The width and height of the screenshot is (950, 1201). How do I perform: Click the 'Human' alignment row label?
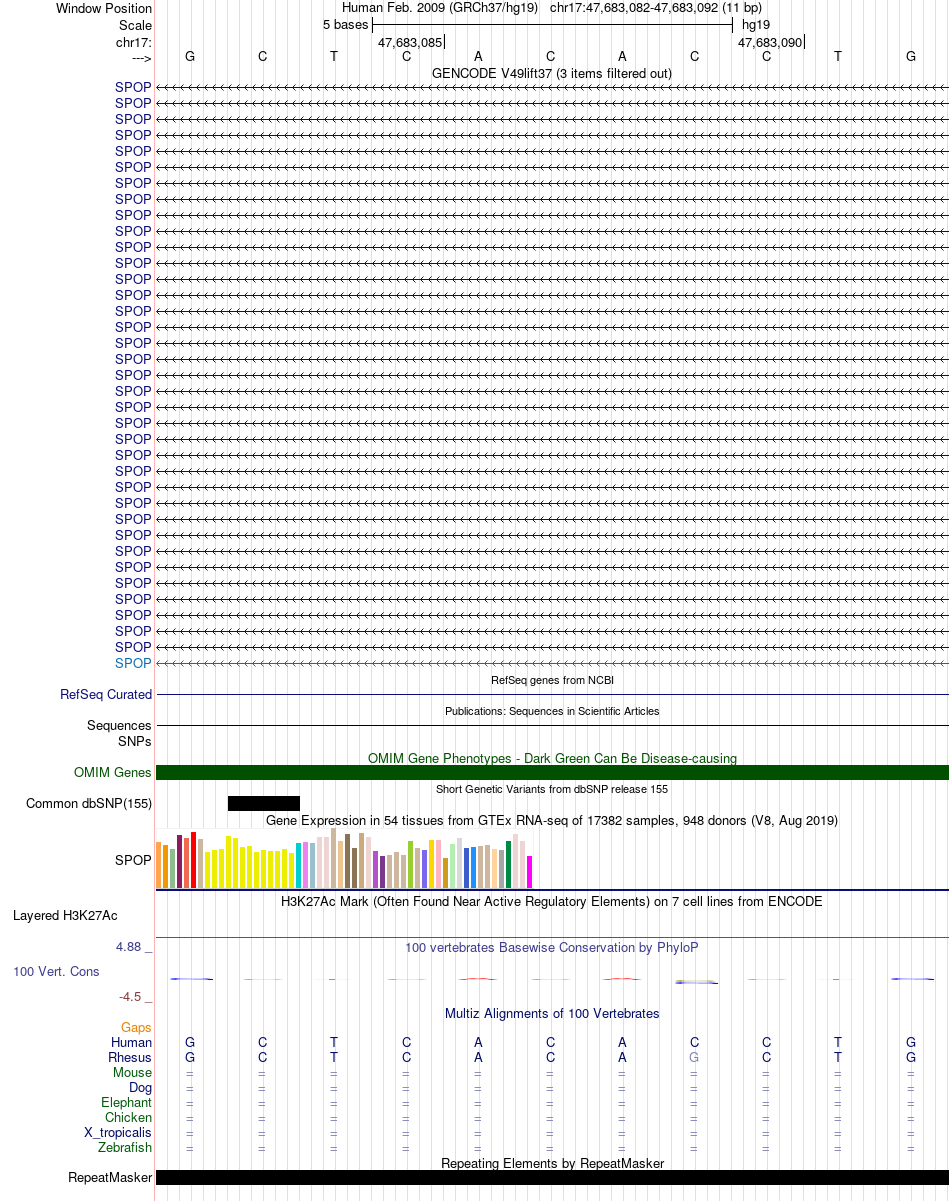point(132,1042)
